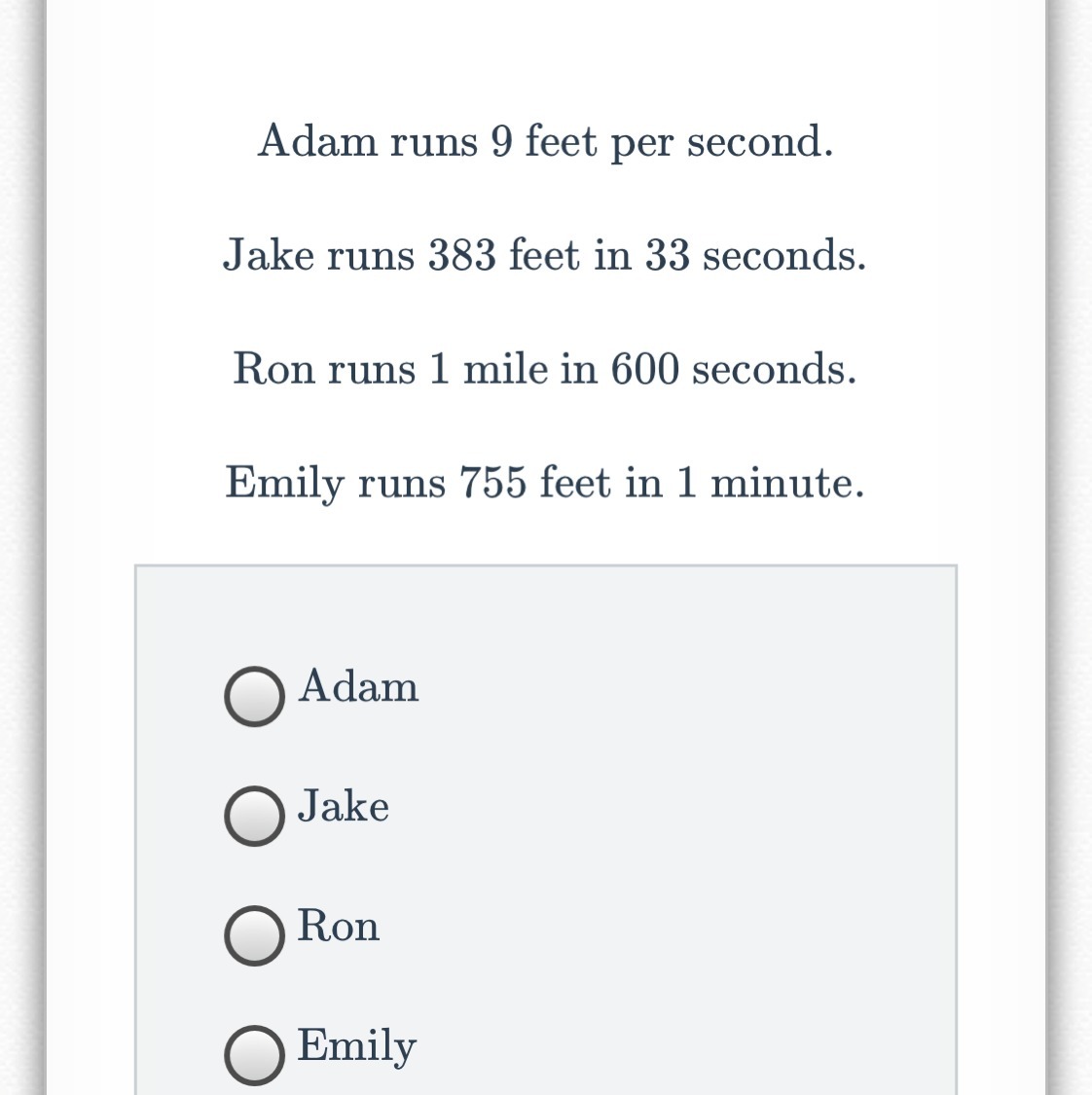1092x1095 pixels.
Task: Click the "Emily" answer option label
Action: coord(356,1045)
